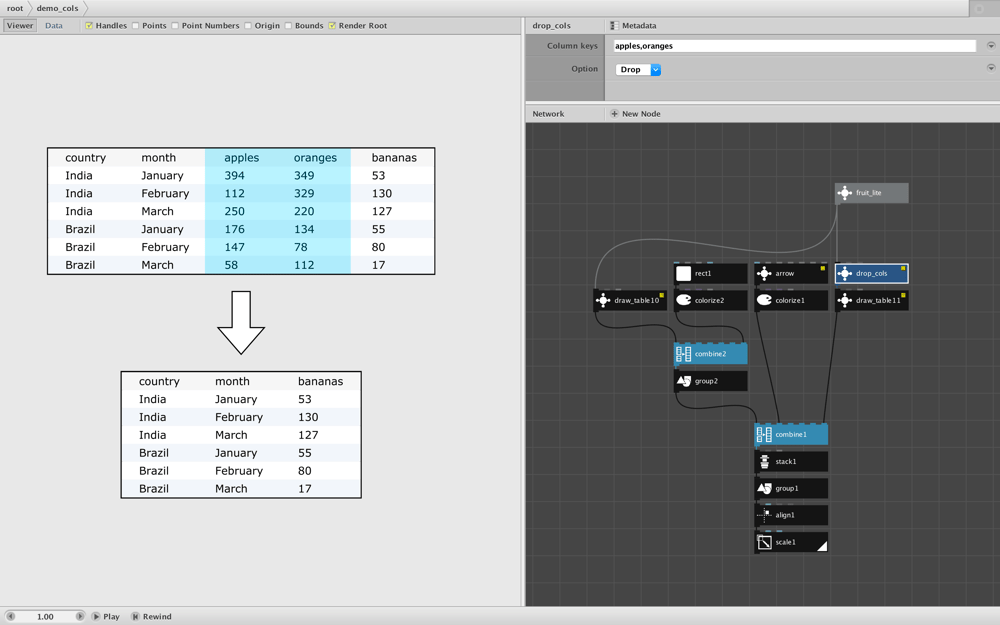
Task: Toggle the Render Root checkbox
Action: (332, 26)
